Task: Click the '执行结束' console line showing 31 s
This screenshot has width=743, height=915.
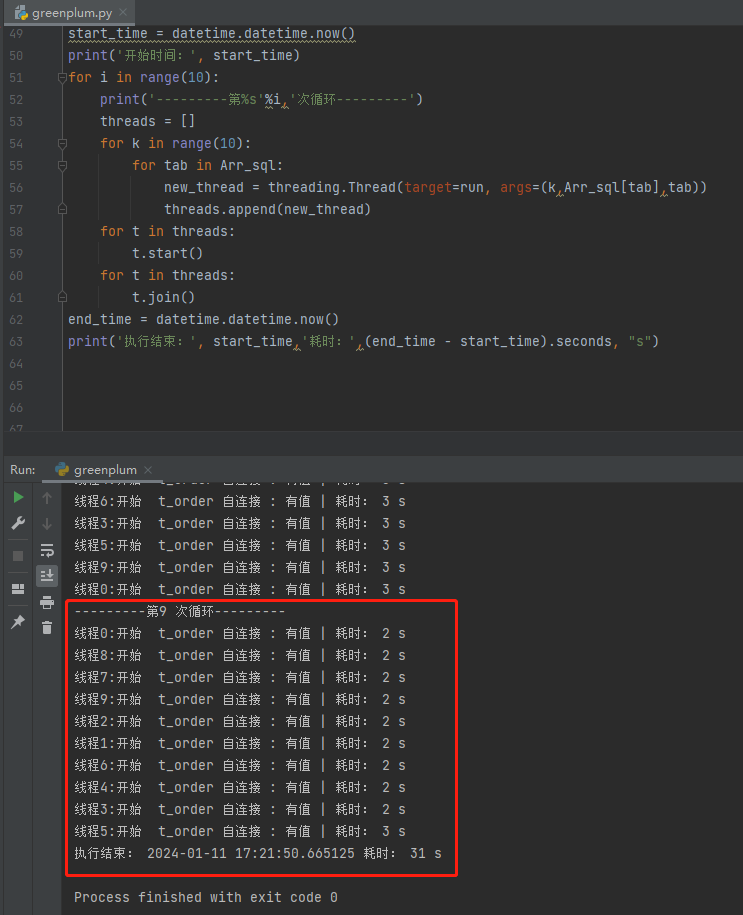Action: pos(257,853)
